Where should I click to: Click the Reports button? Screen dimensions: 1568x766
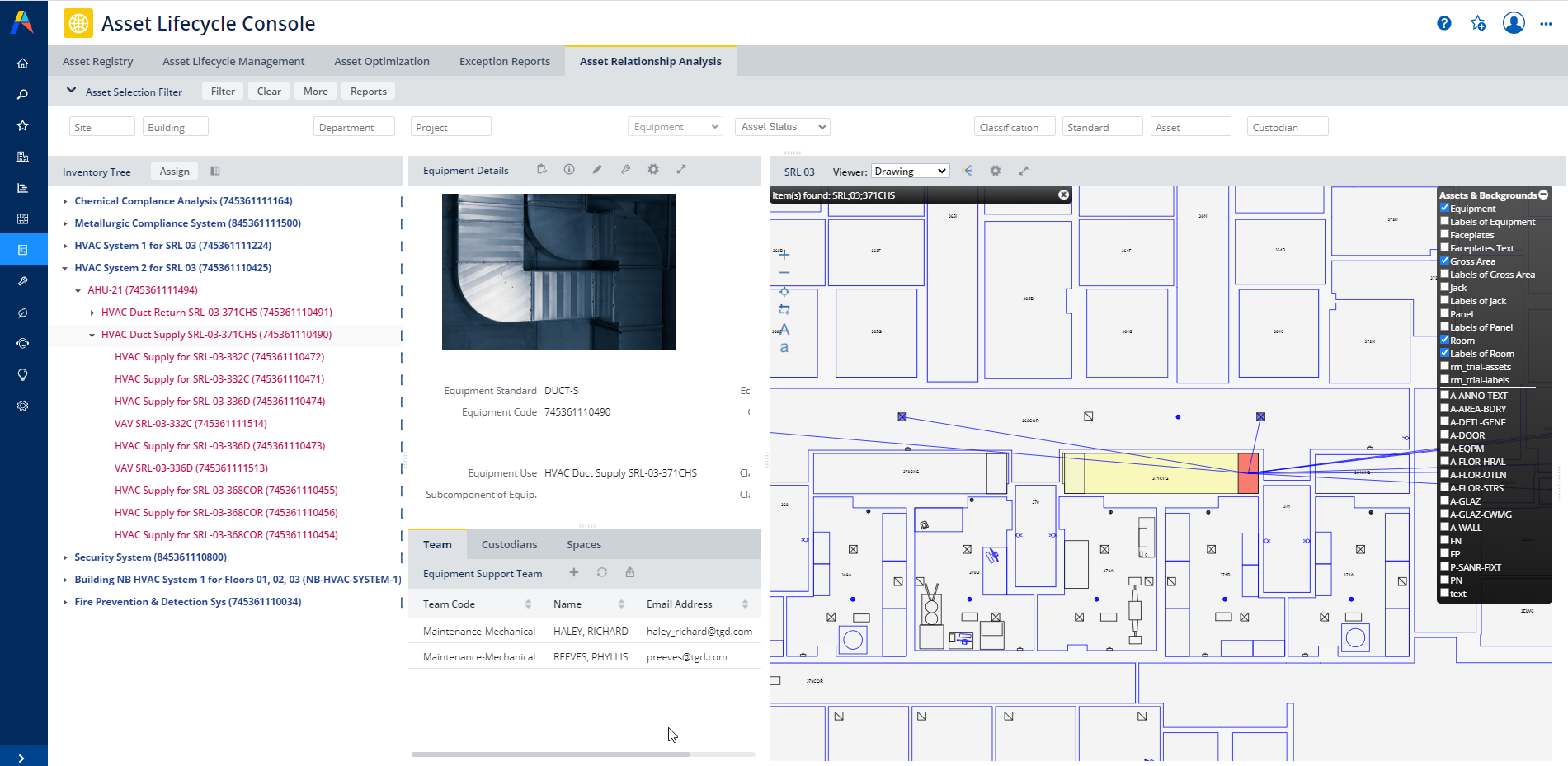(x=368, y=92)
